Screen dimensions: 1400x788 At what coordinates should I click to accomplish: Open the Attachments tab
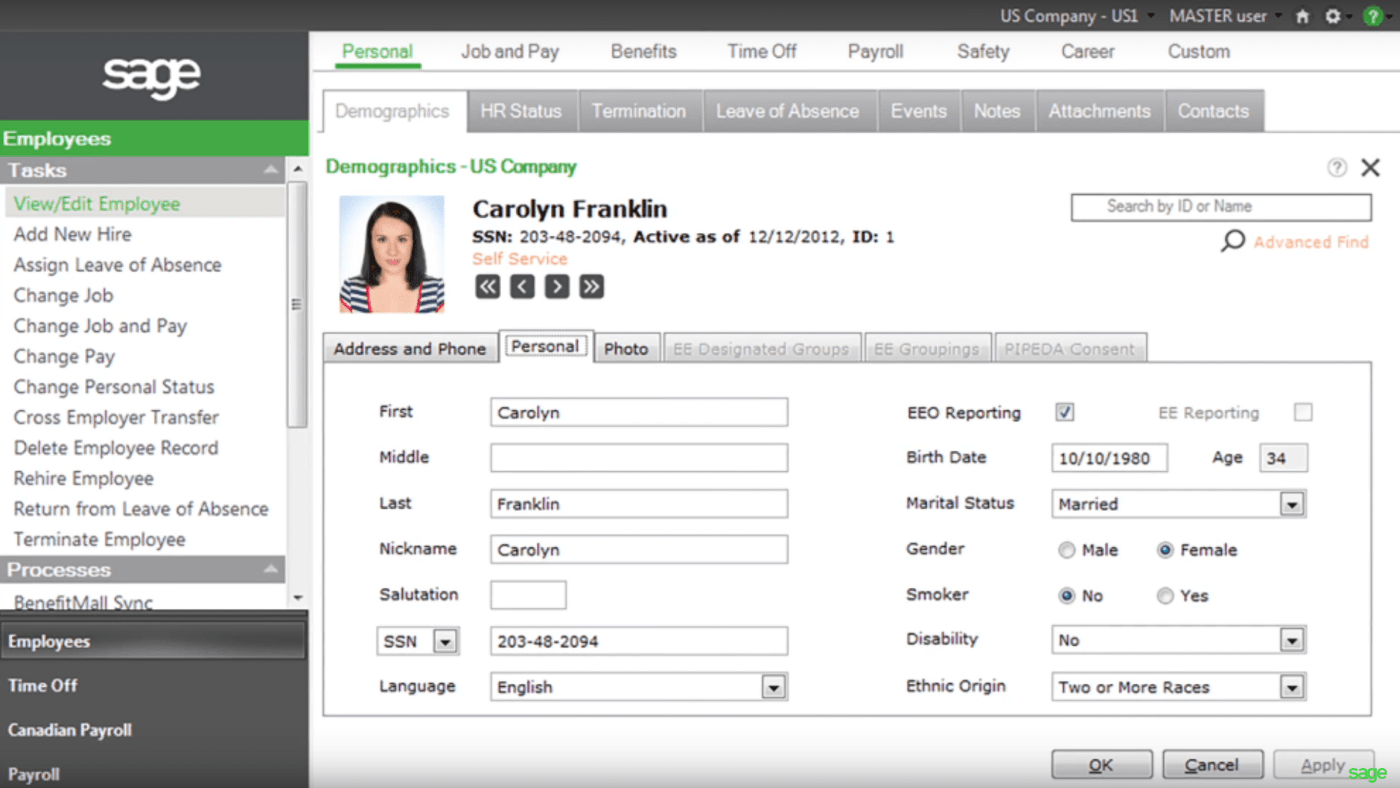pos(1100,111)
